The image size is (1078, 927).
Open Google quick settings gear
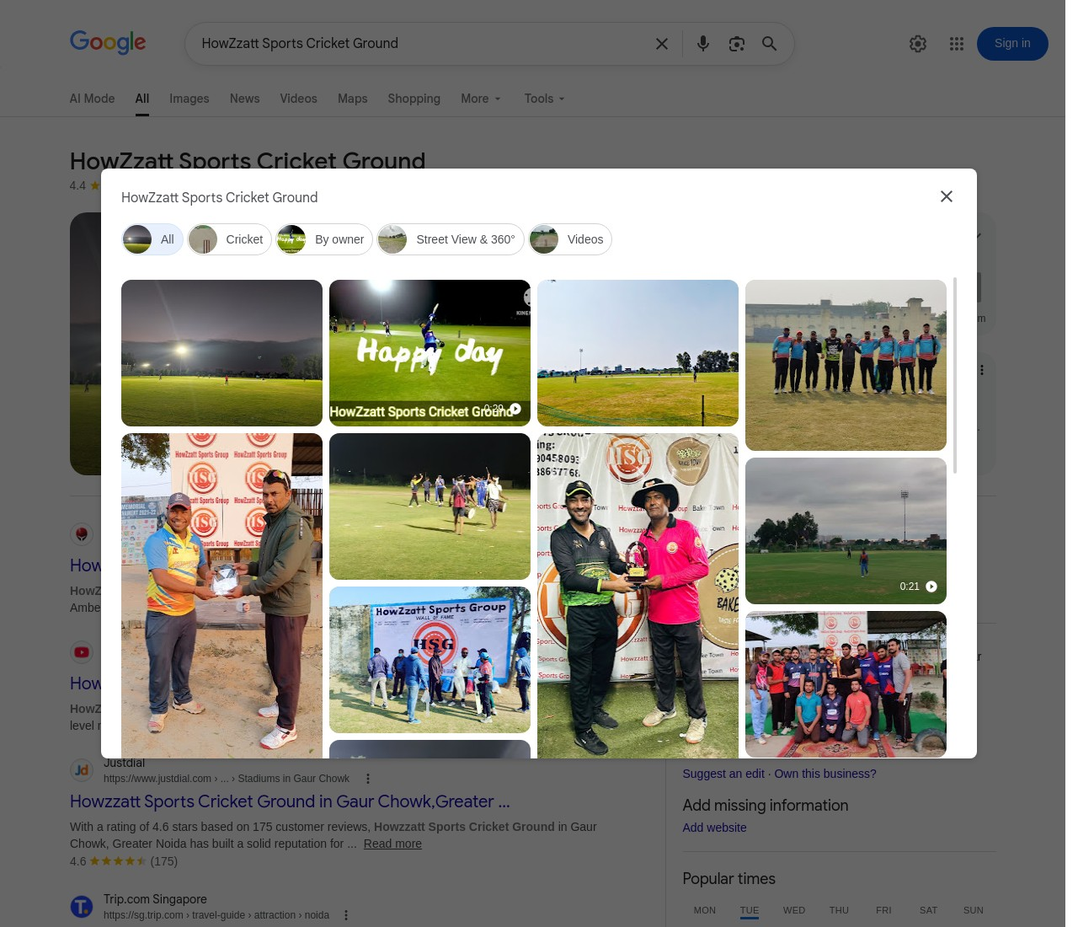tap(917, 44)
